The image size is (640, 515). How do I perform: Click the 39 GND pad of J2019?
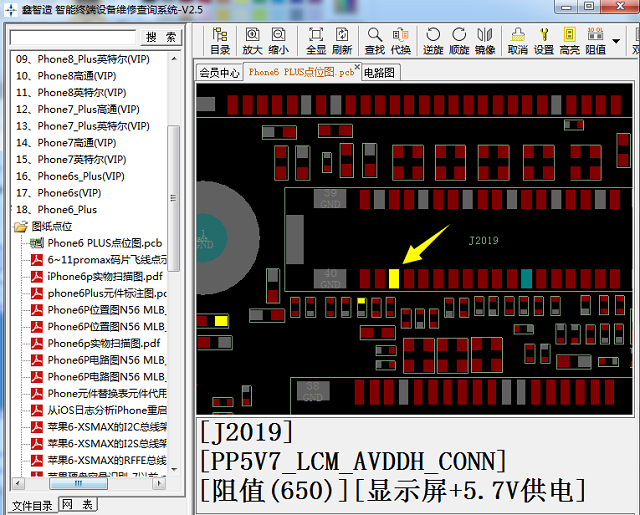(330, 198)
